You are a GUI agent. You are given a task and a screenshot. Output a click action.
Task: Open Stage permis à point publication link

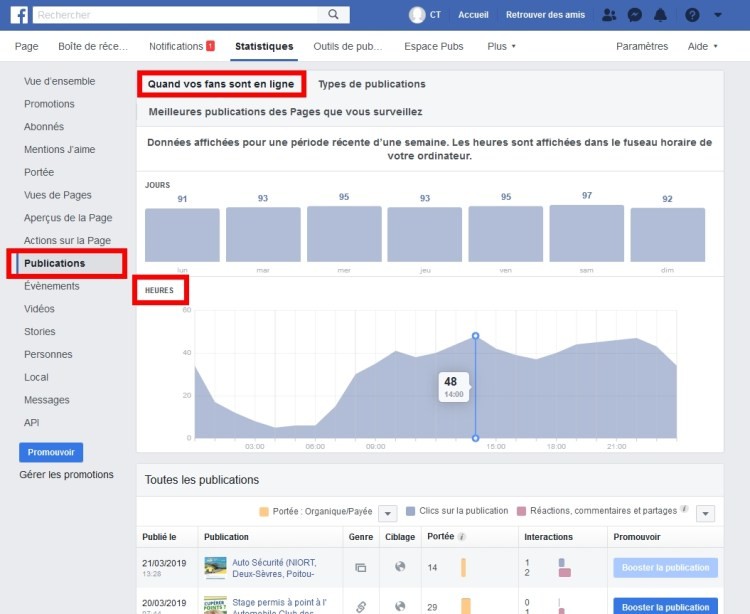279,606
